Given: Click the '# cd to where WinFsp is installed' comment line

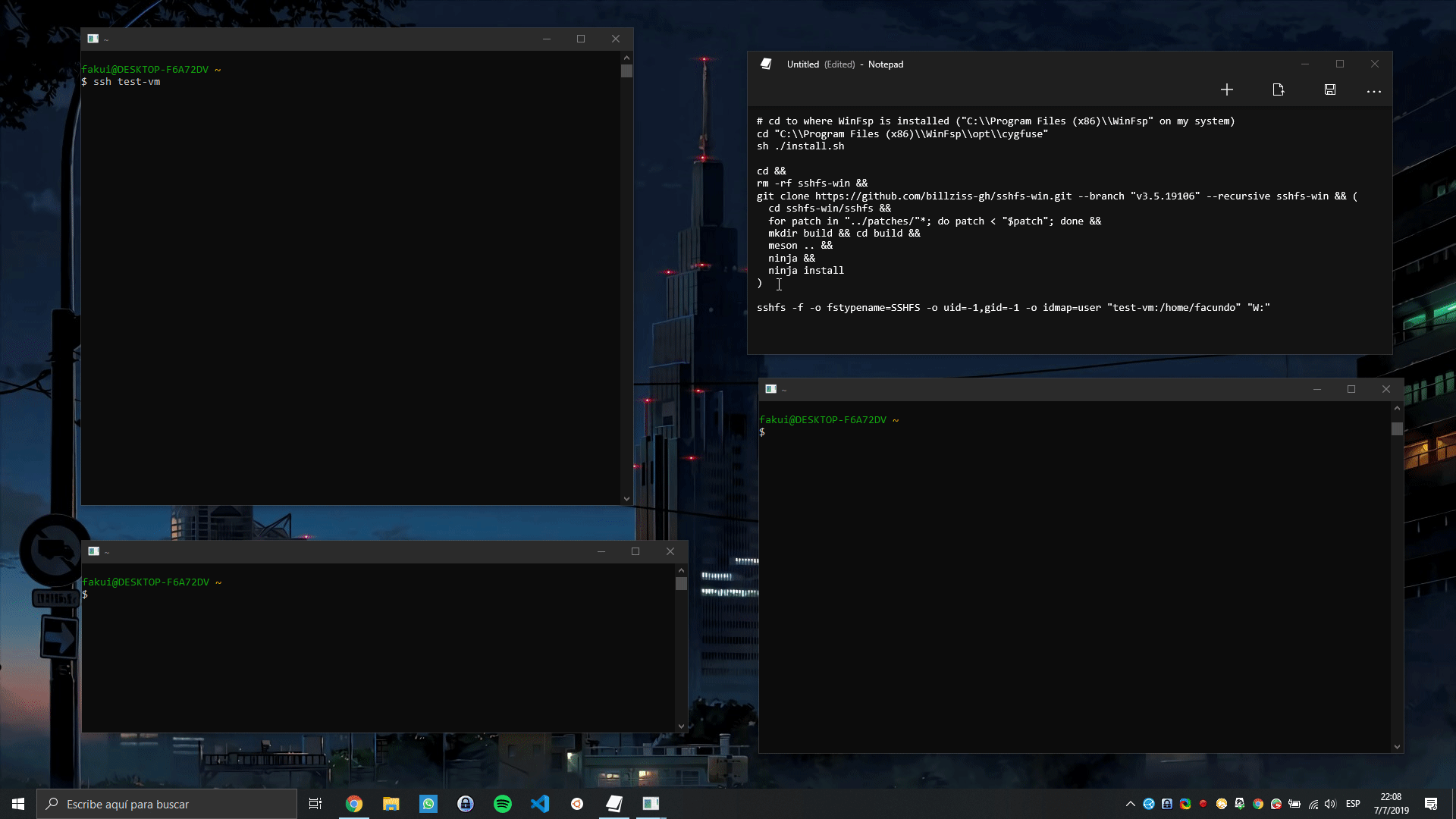Looking at the screenshot, I should click(x=996, y=121).
